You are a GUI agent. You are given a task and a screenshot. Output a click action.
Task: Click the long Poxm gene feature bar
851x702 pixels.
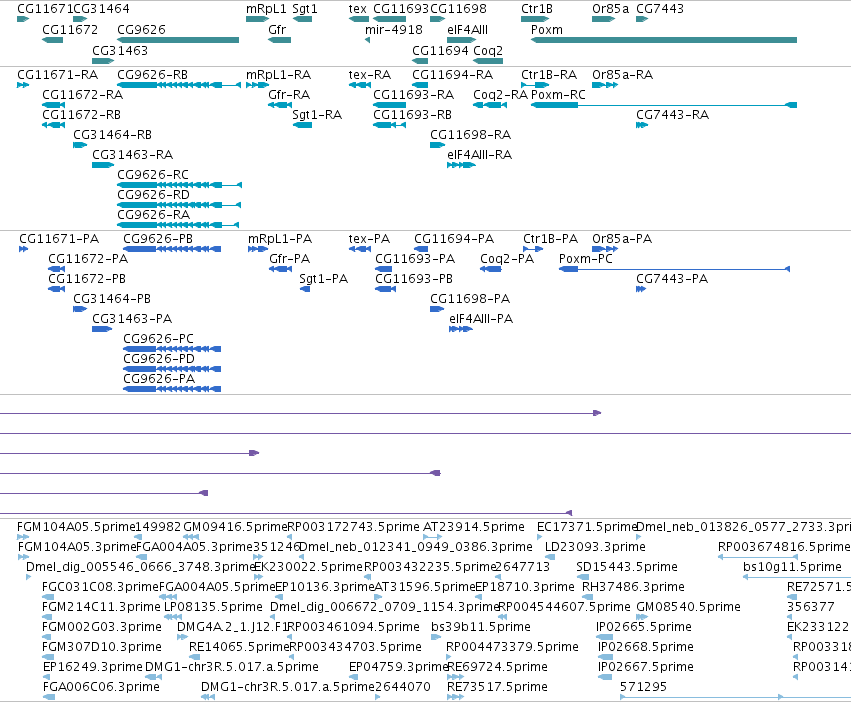(664, 40)
